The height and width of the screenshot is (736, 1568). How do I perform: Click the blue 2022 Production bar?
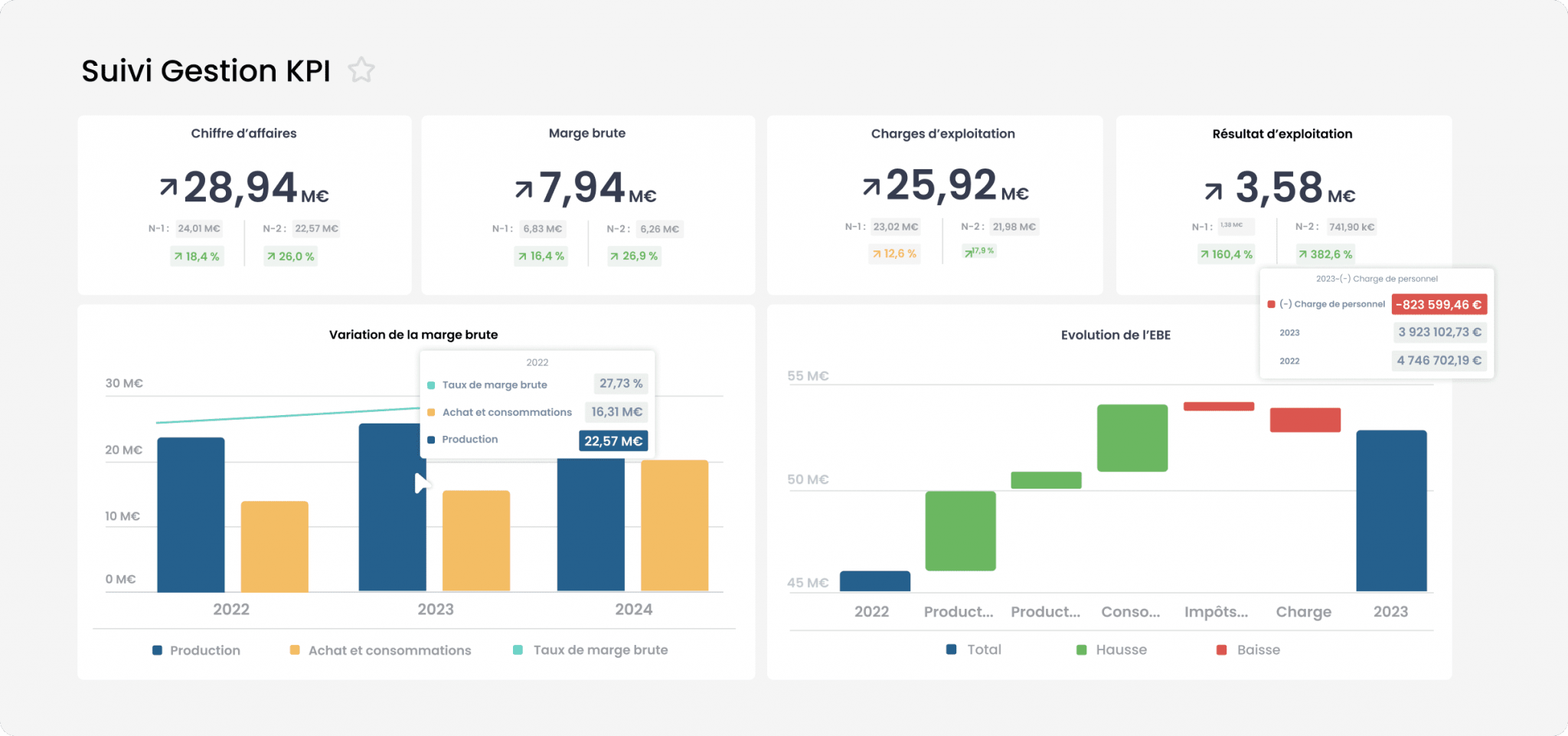pyautogui.click(x=191, y=514)
